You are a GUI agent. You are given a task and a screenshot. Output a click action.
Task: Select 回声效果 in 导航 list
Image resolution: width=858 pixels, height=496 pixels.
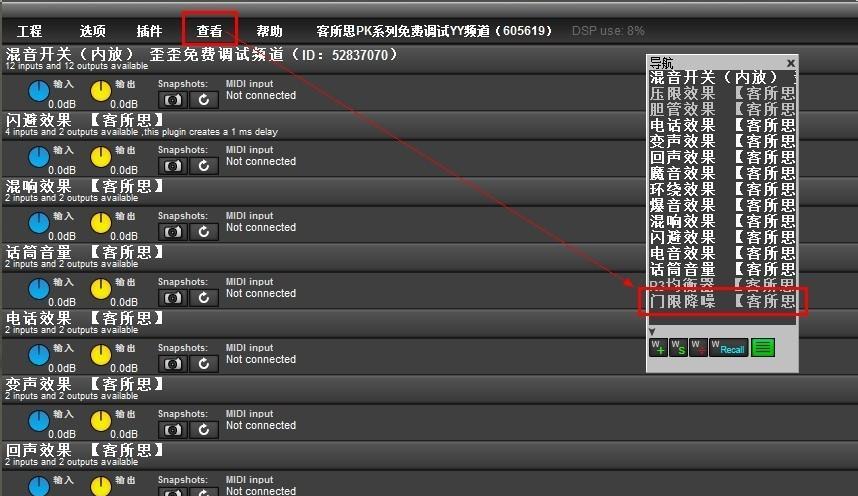(x=722, y=157)
